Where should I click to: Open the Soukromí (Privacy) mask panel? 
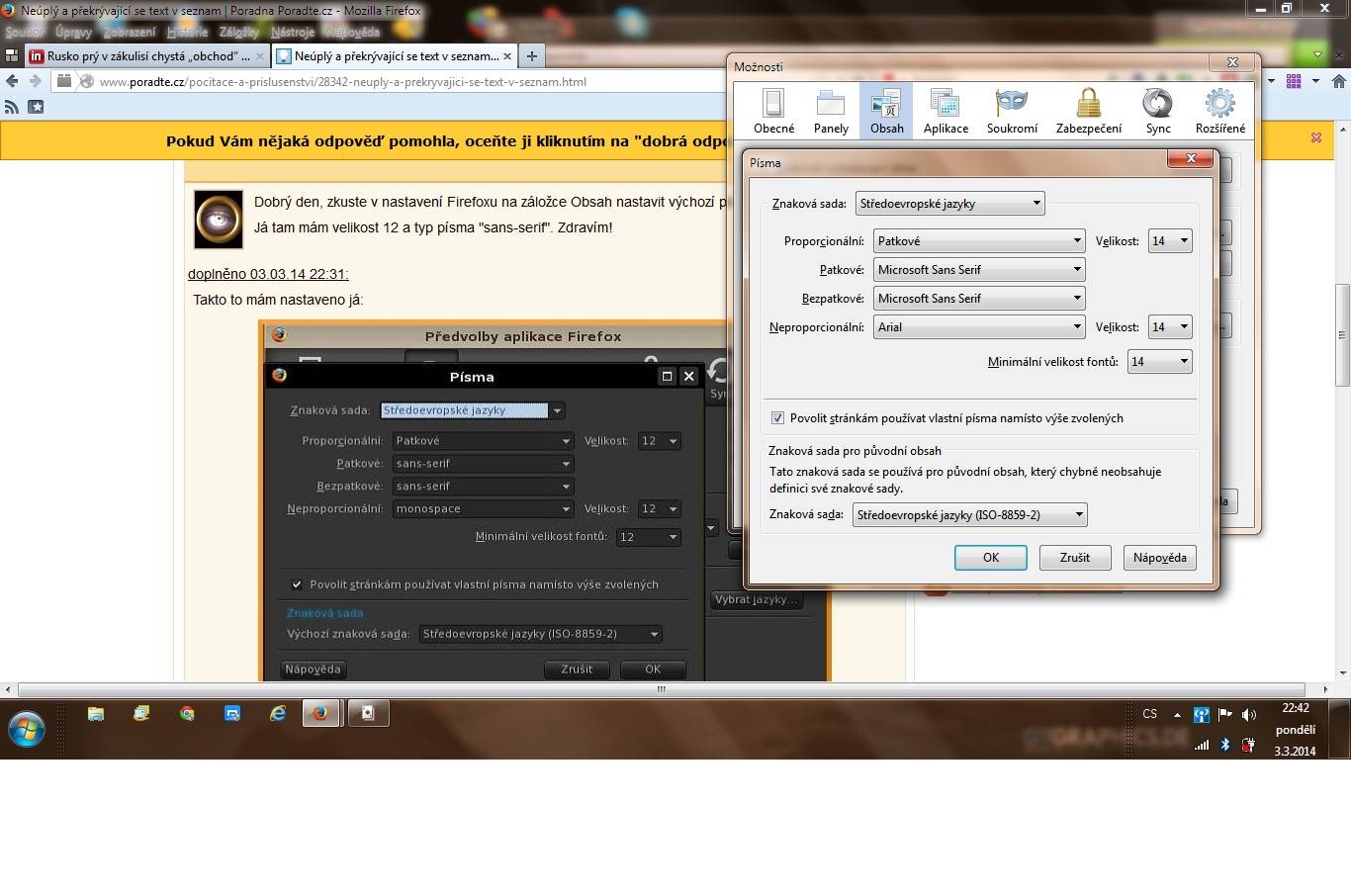1012,111
